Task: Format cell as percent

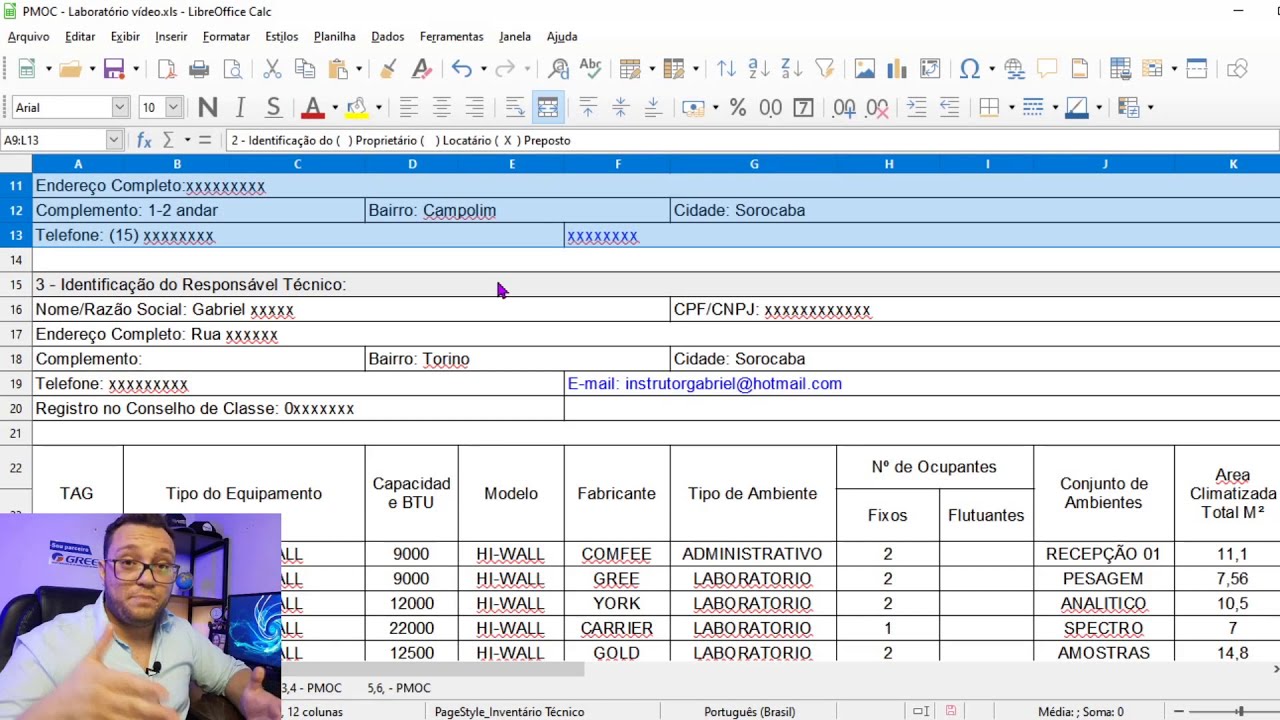Action: pos(738,107)
